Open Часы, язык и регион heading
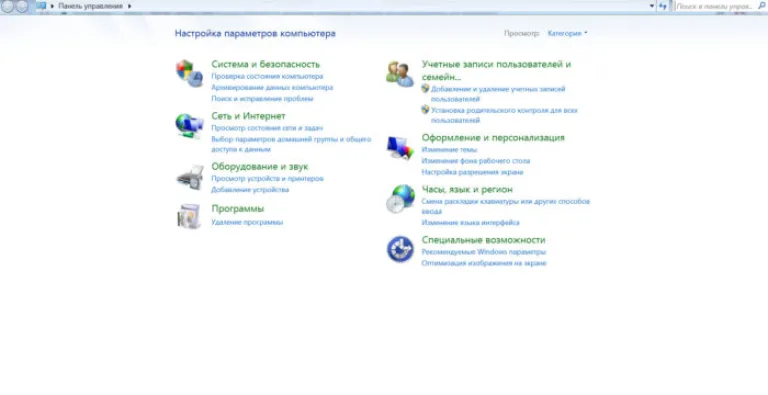768x395 pixels. [x=467, y=189]
